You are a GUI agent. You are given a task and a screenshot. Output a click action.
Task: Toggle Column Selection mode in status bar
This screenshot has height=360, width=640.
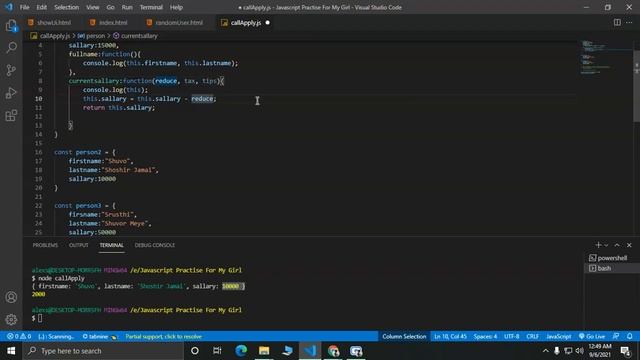pos(404,336)
